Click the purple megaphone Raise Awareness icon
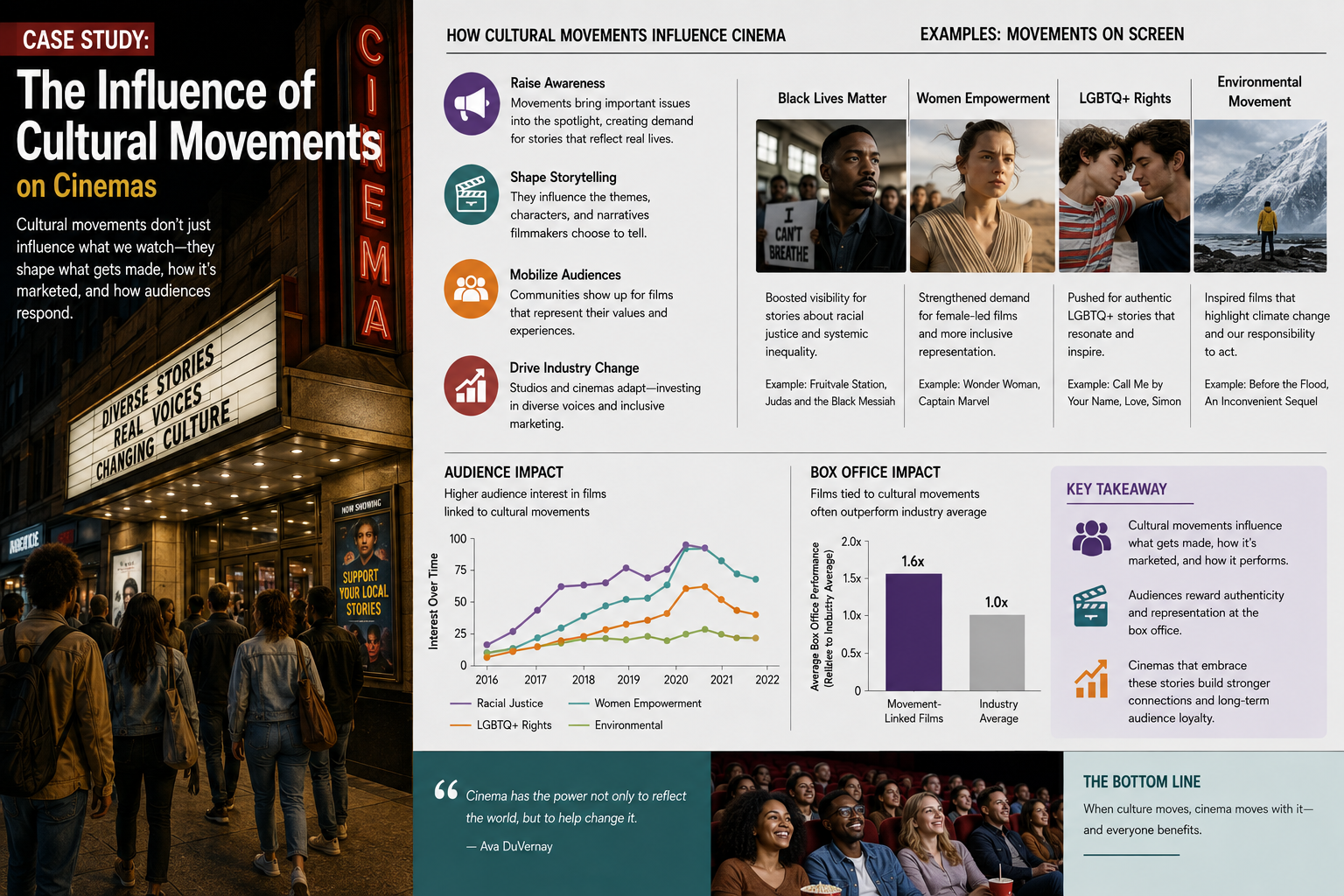The image size is (1344, 896). 472,103
